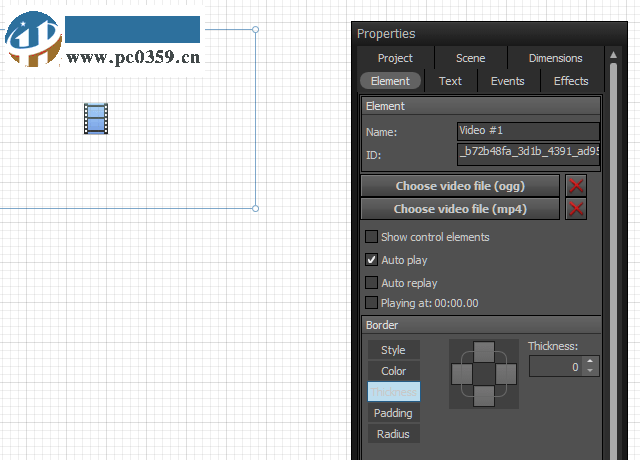Open the Events tab

pyautogui.click(x=508, y=81)
